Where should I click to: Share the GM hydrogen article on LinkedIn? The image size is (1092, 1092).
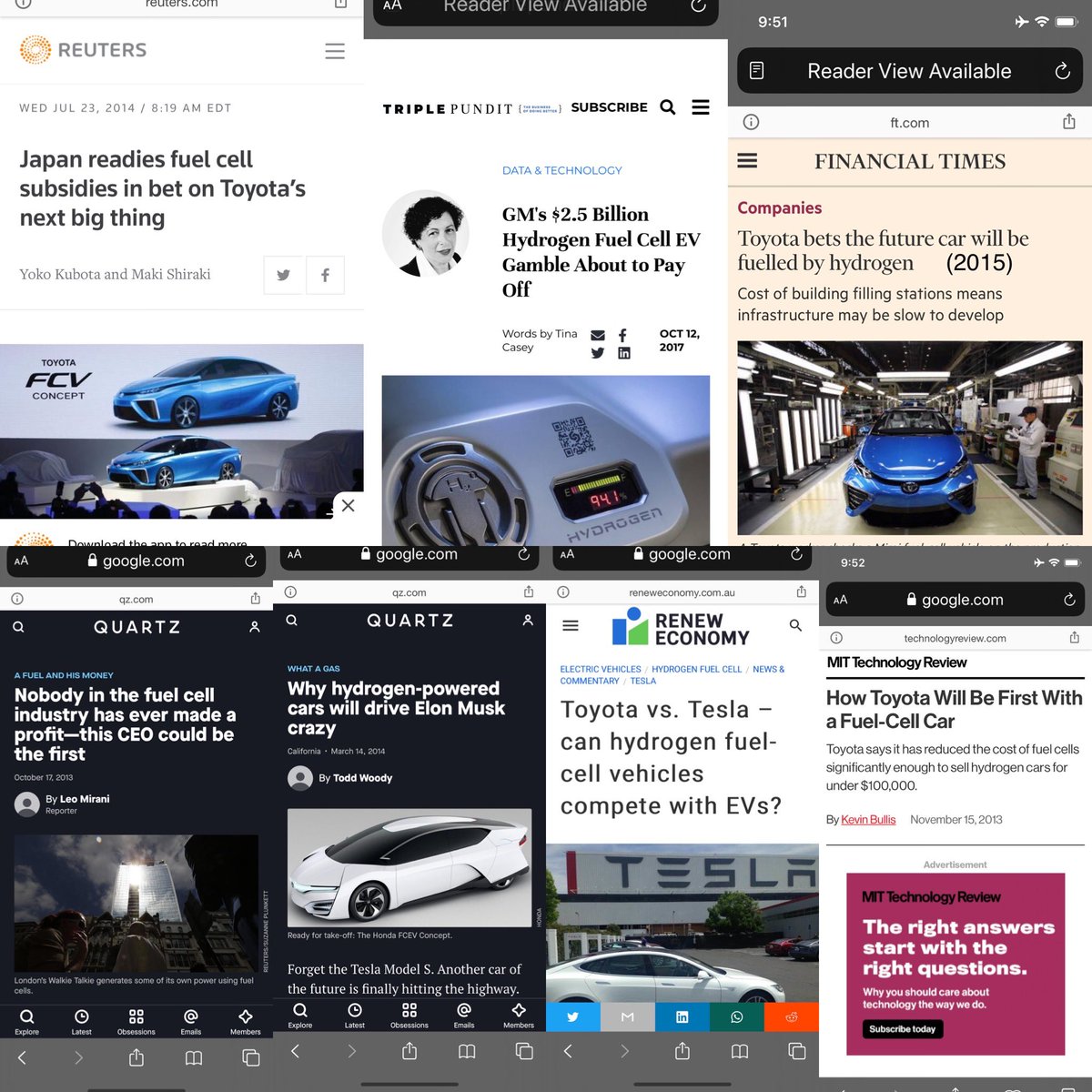[x=624, y=353]
